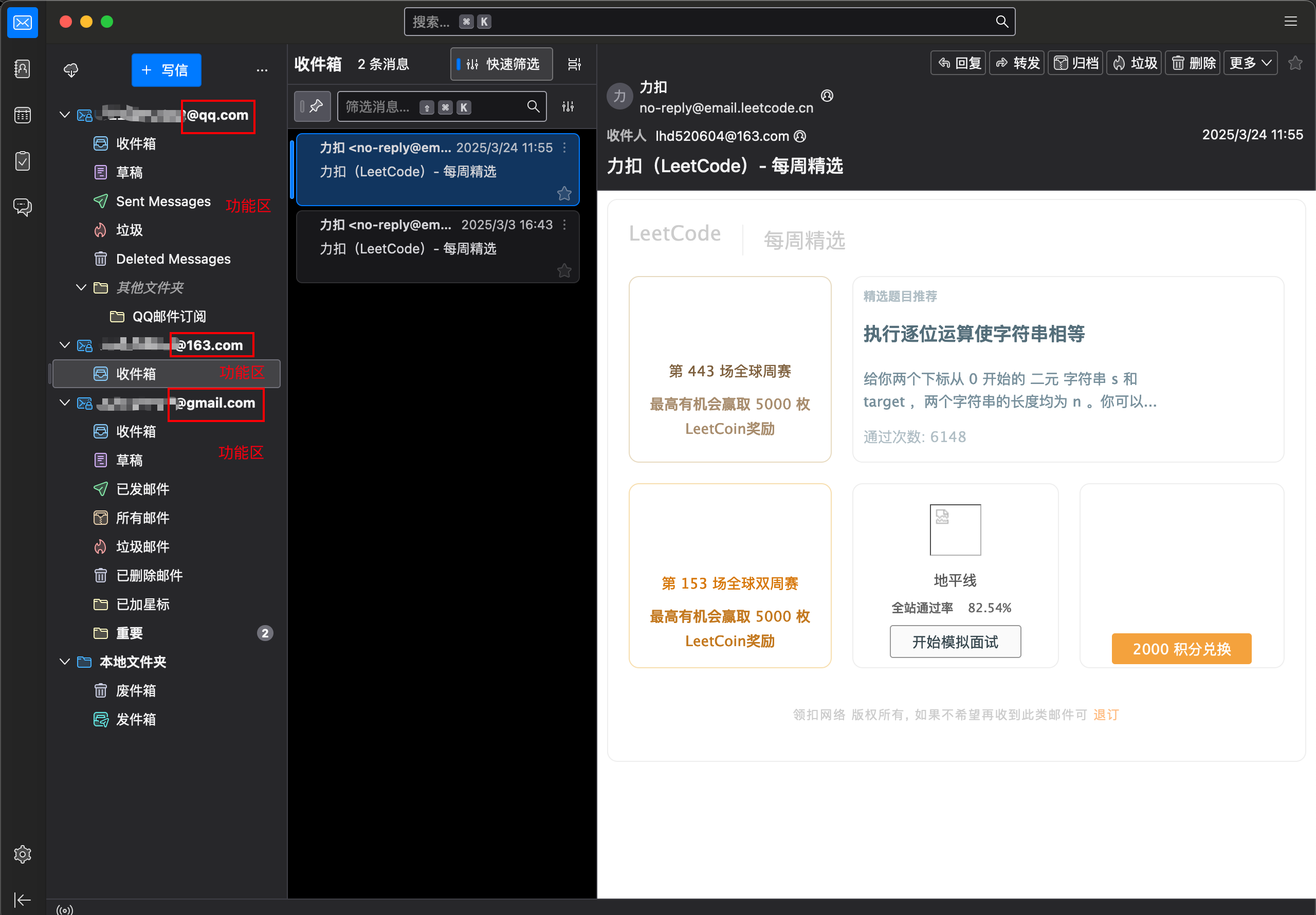
Task: Collapse the folder pane with bottom-left arrow icon
Action: (x=22, y=900)
